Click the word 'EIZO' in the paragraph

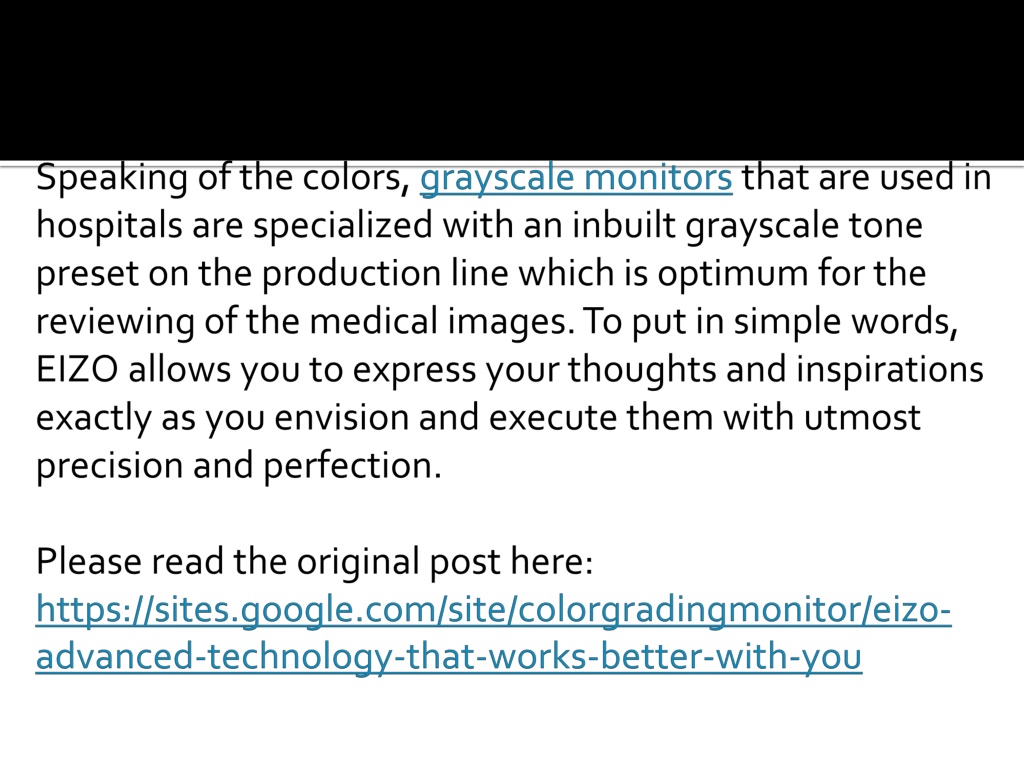(x=76, y=369)
